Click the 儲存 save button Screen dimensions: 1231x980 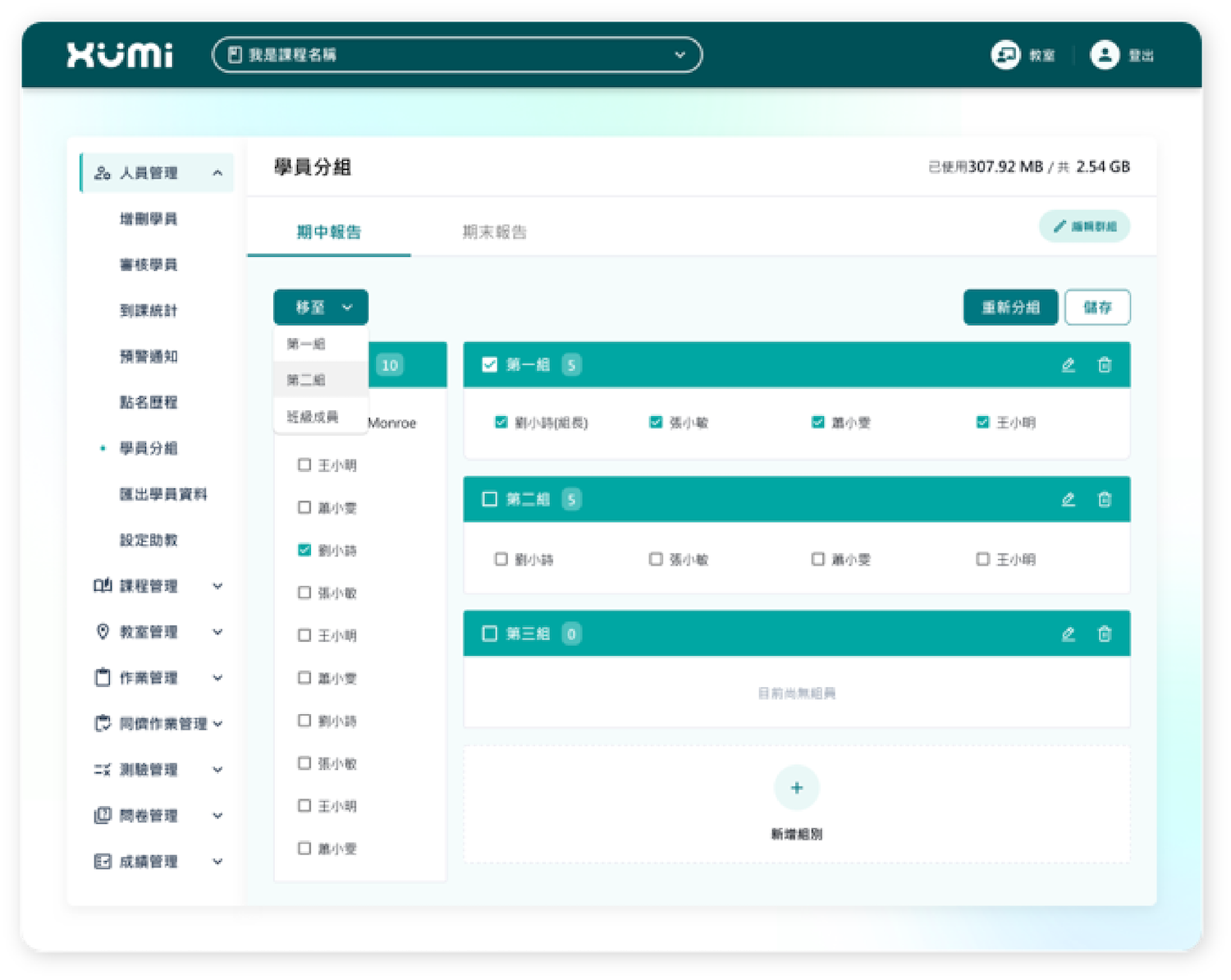(1099, 307)
